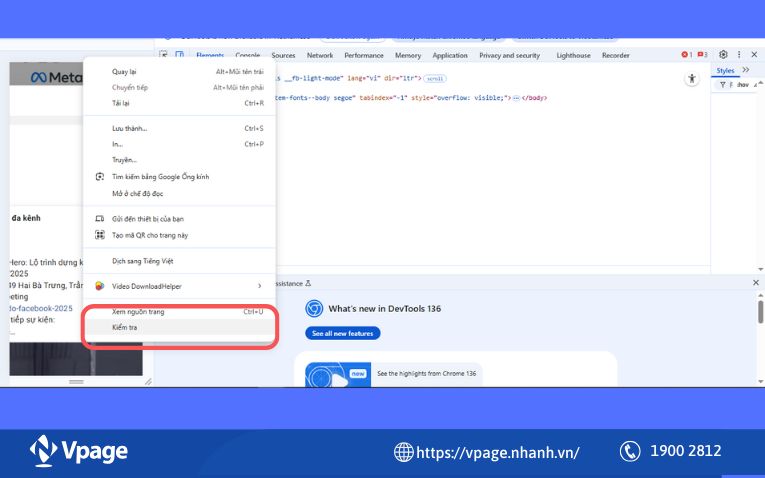This screenshot has height=478, width=765.
Task: Select Tìm kiếm bằng Google Ống kính
Action: coord(180,177)
